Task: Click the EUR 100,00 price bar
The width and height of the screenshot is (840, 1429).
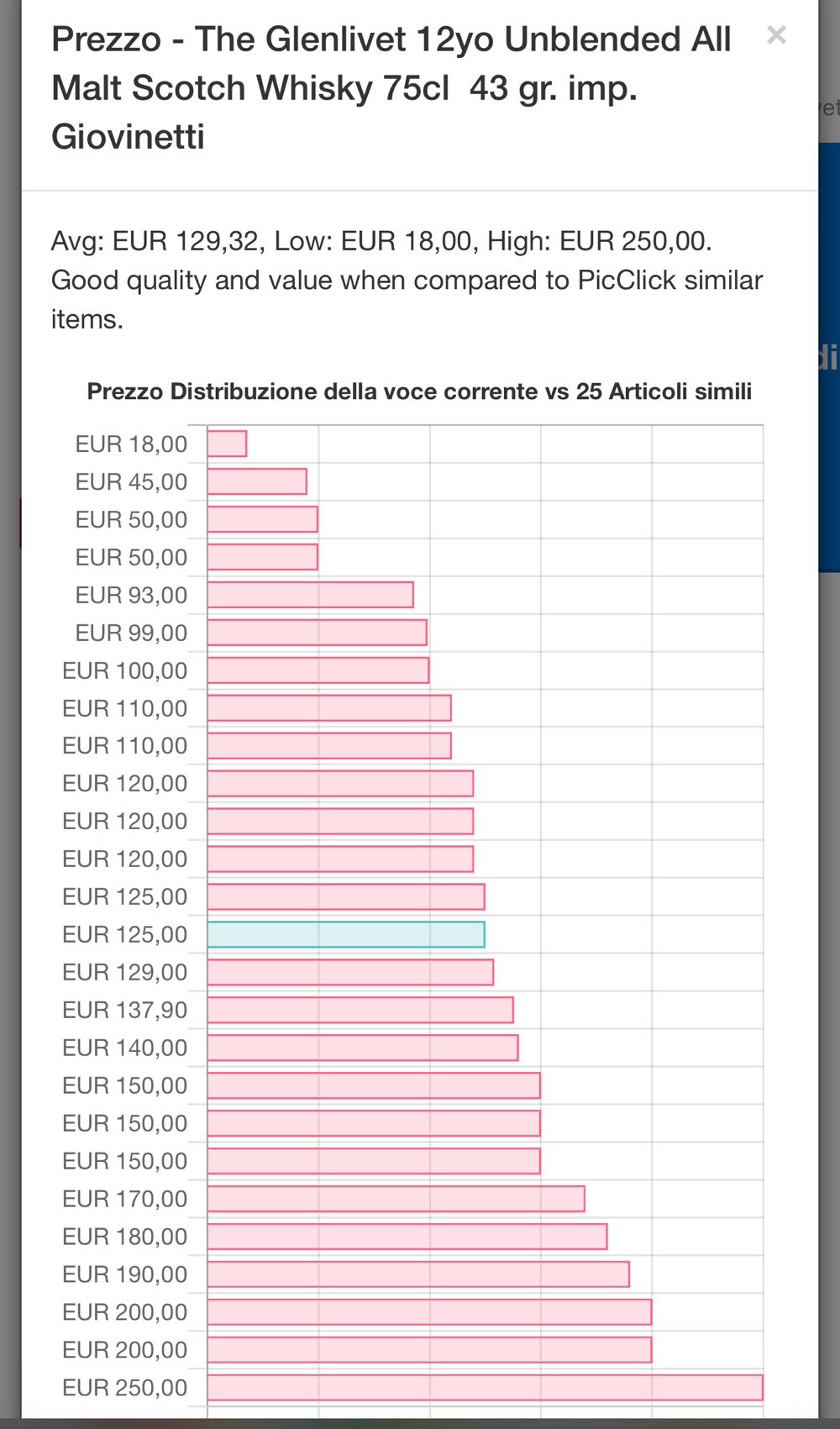Action: pyautogui.click(x=318, y=670)
